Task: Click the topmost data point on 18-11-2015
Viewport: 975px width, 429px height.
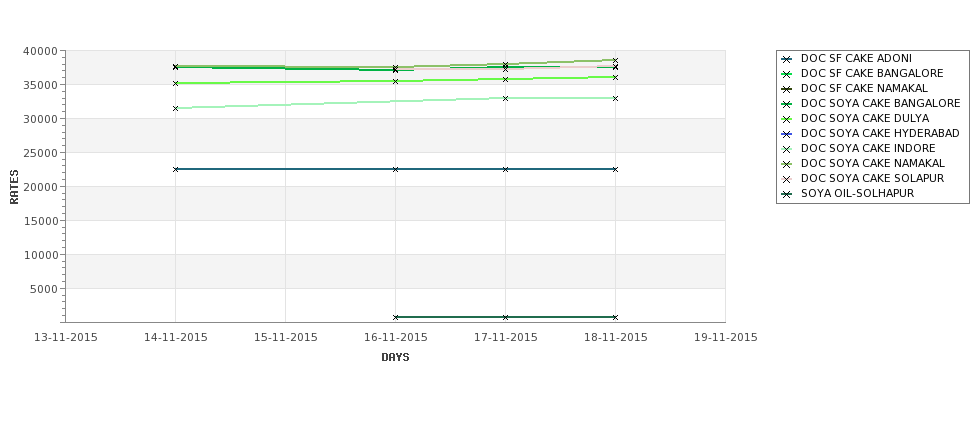Action: pyautogui.click(x=616, y=60)
